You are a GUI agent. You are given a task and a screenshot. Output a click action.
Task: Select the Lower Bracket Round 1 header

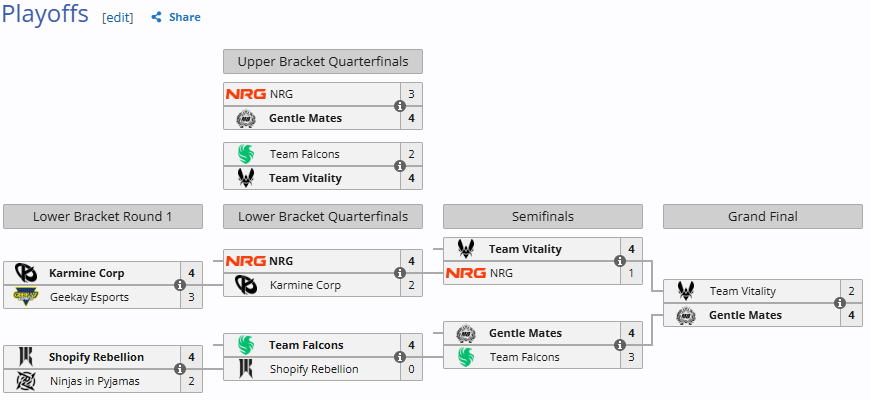click(x=103, y=216)
